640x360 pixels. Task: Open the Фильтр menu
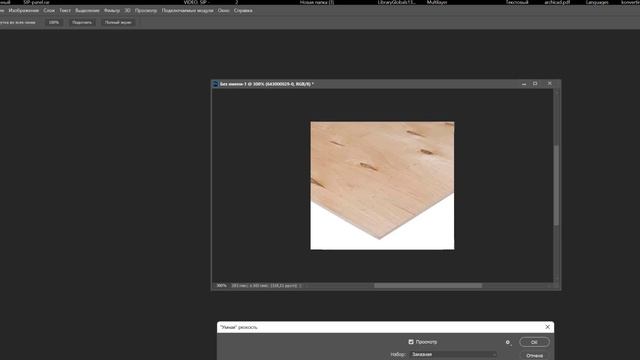(x=112, y=11)
